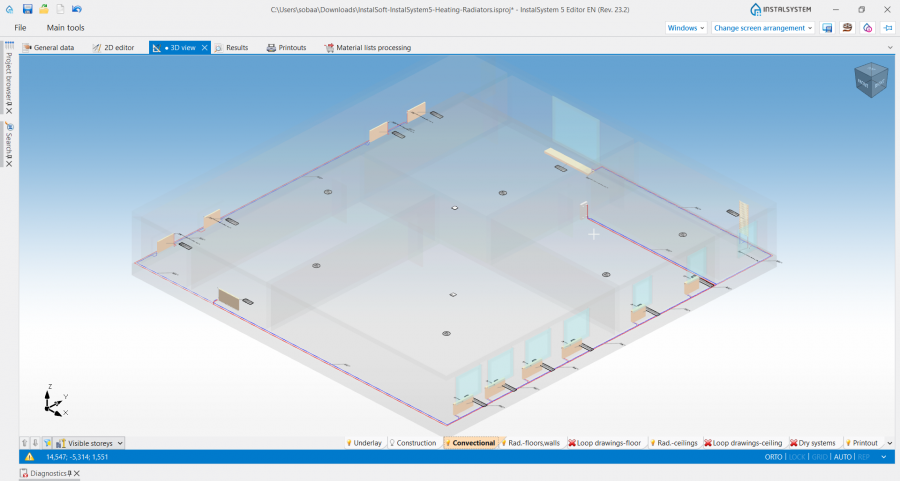Screen dimensions: 900x481
Task: Open the Windows dropdown
Action: click(x=686, y=28)
